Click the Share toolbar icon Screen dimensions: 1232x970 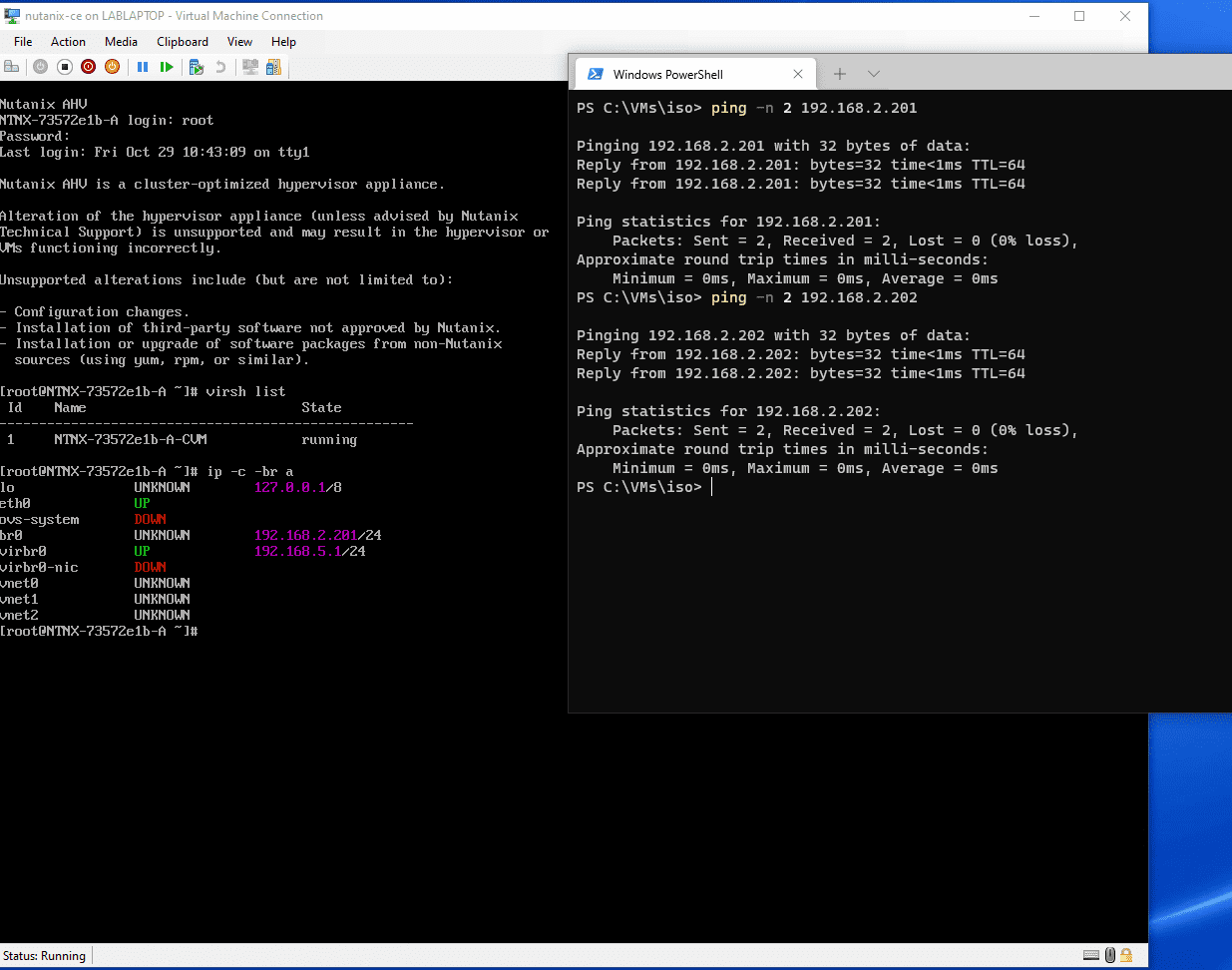(273, 67)
